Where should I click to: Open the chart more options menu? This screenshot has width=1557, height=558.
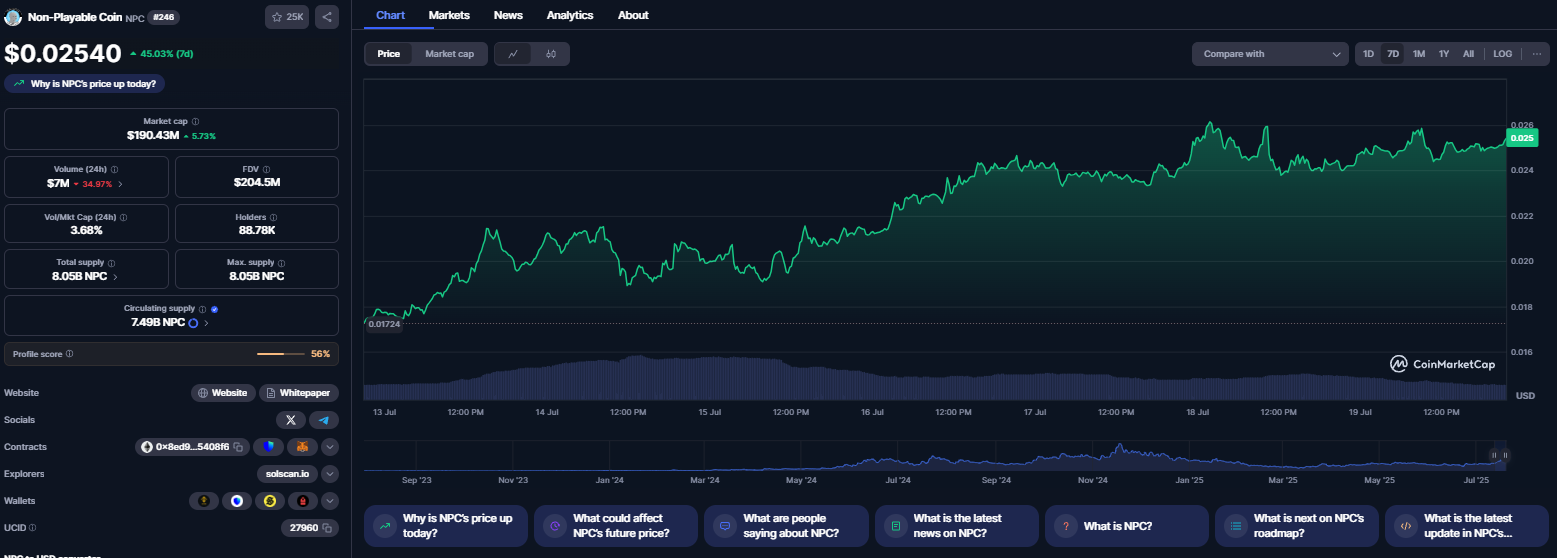[x=1536, y=54]
